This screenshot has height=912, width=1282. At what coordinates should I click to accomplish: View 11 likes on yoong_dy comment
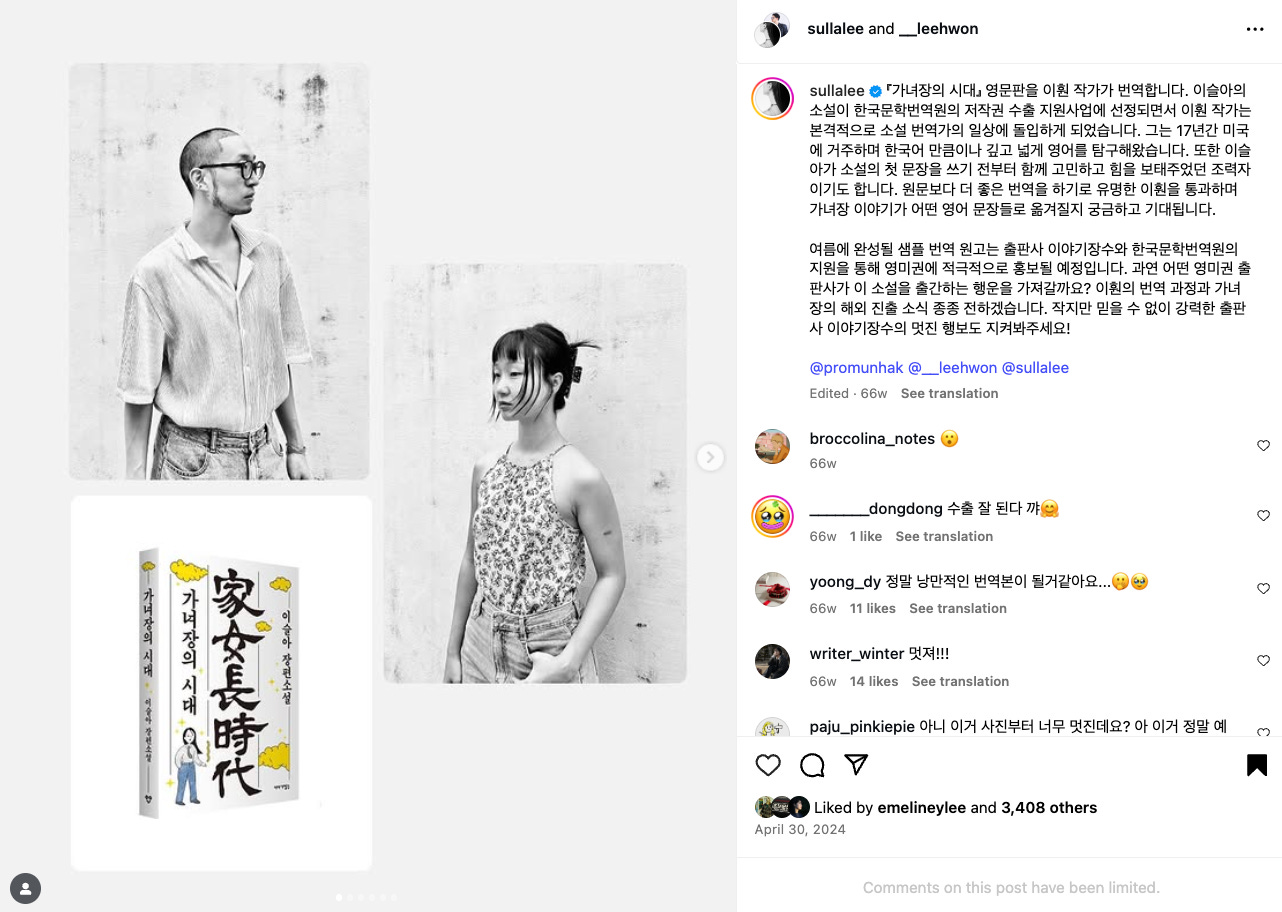click(x=873, y=609)
